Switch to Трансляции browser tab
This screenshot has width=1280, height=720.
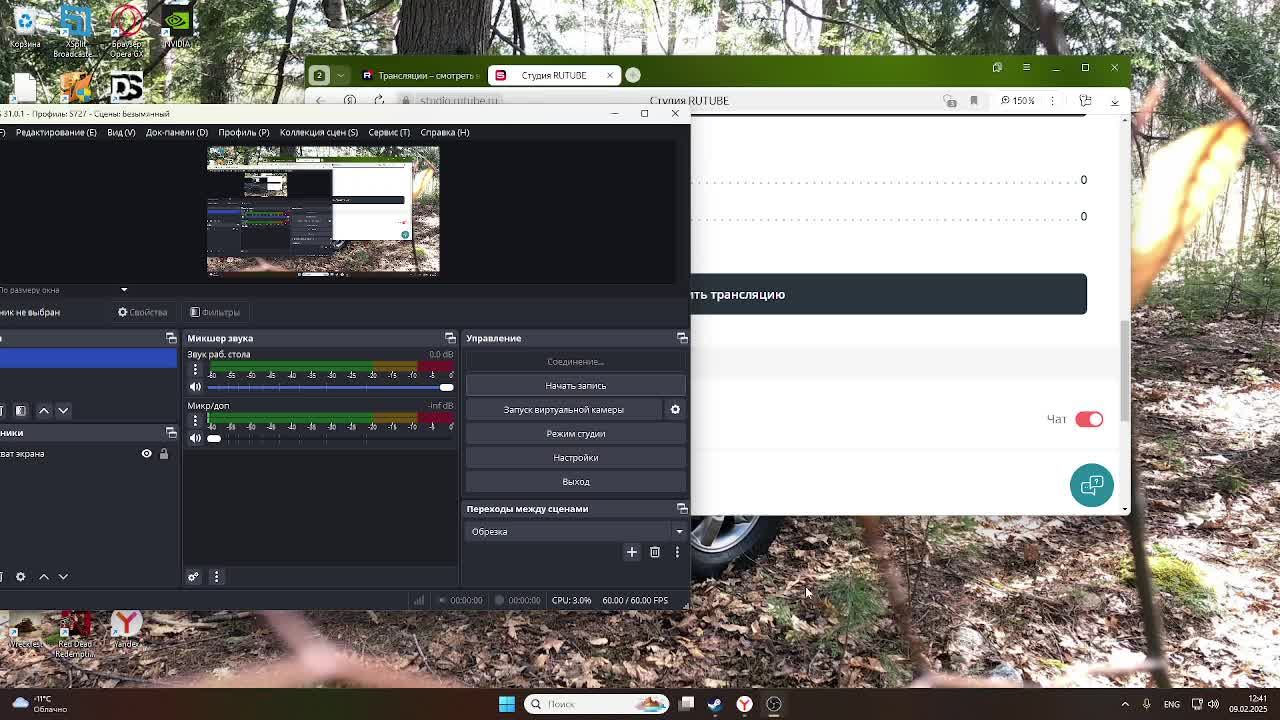(420, 75)
